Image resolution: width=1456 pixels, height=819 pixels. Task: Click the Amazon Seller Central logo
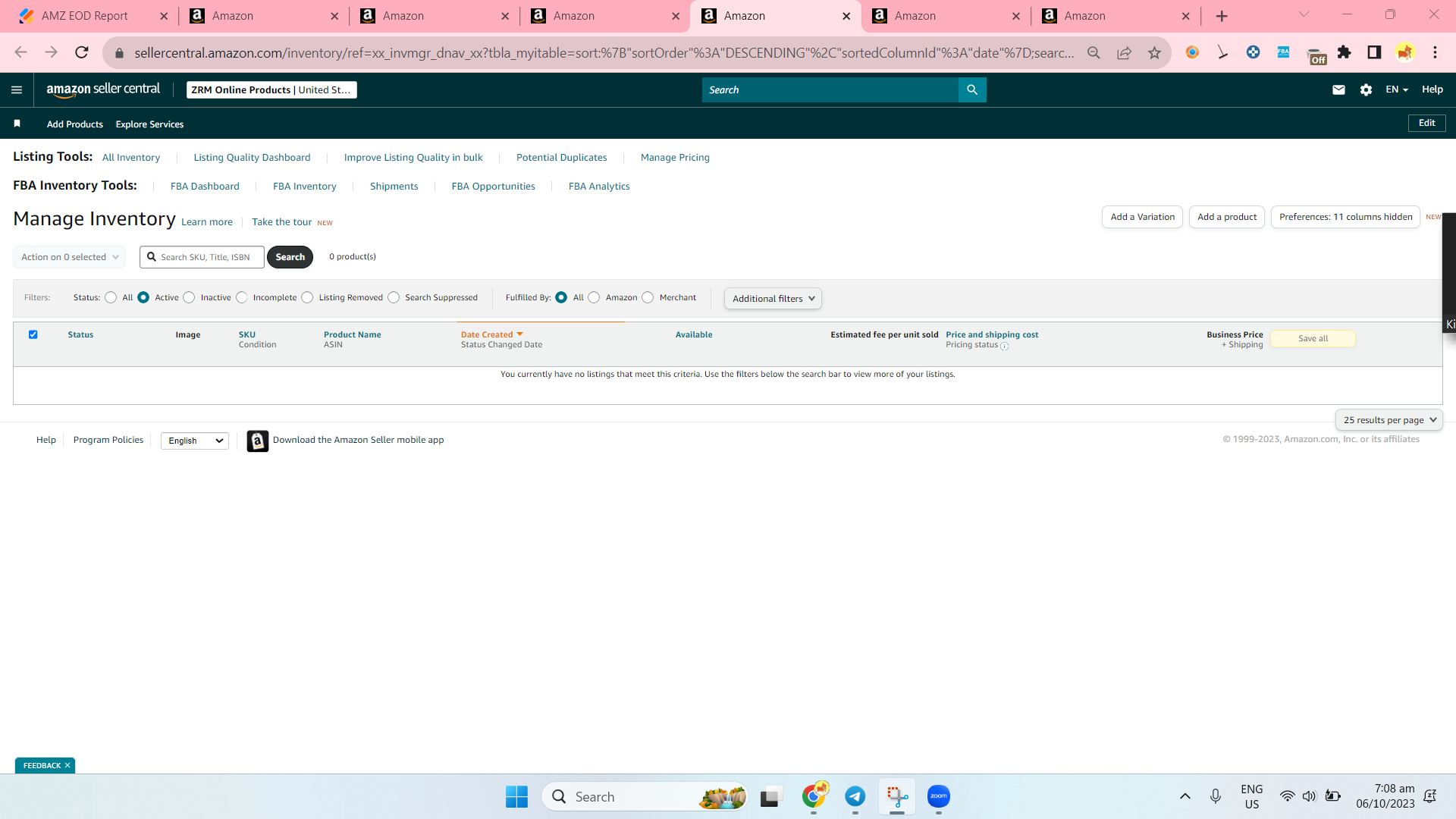point(103,89)
